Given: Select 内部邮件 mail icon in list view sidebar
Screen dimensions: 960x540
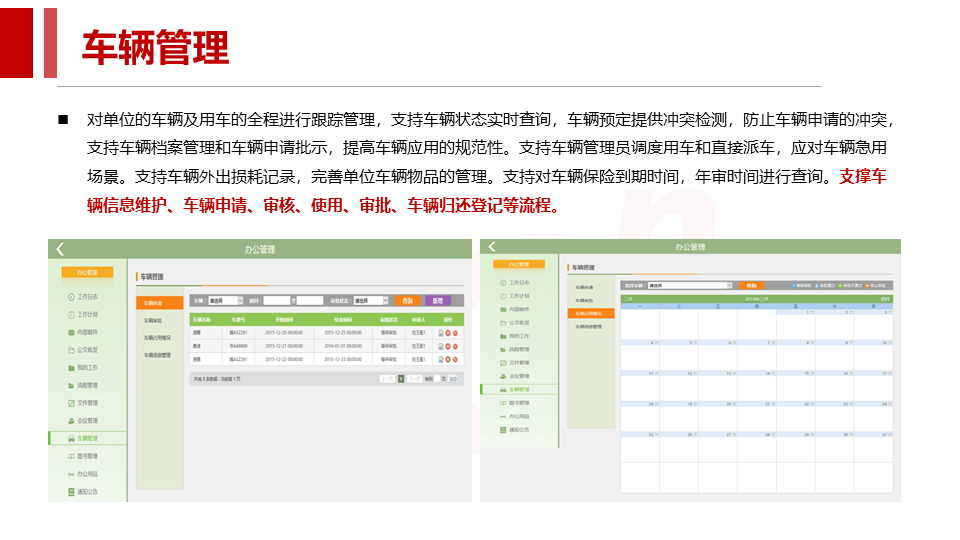Looking at the screenshot, I should (x=70, y=332).
